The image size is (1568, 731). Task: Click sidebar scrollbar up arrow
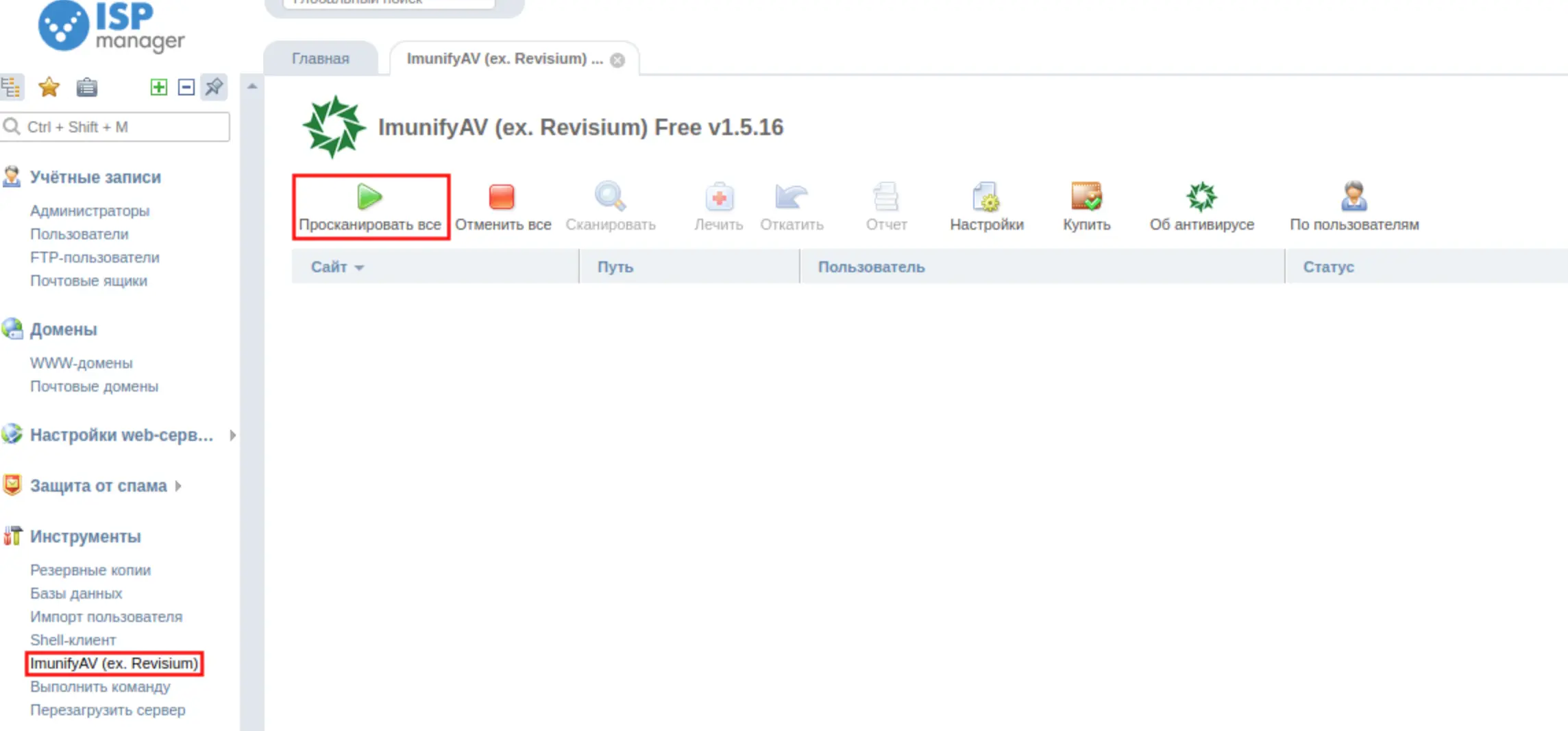point(252,86)
